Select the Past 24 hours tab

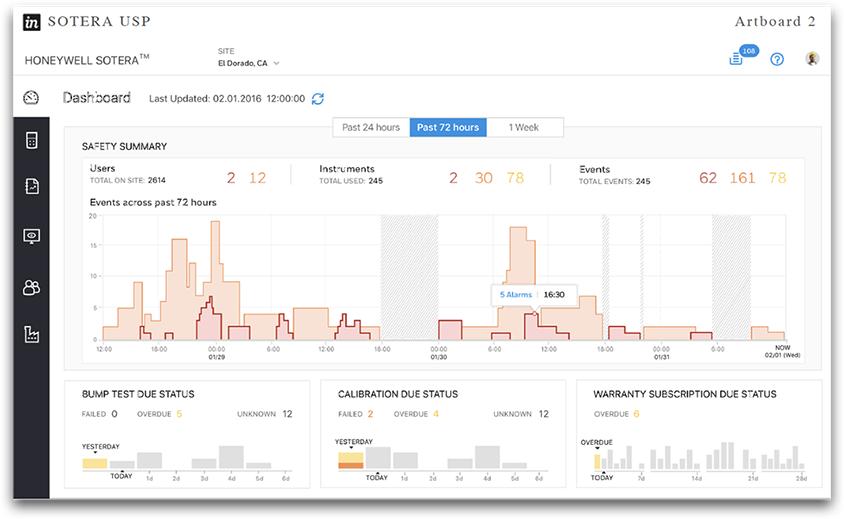[371, 127]
